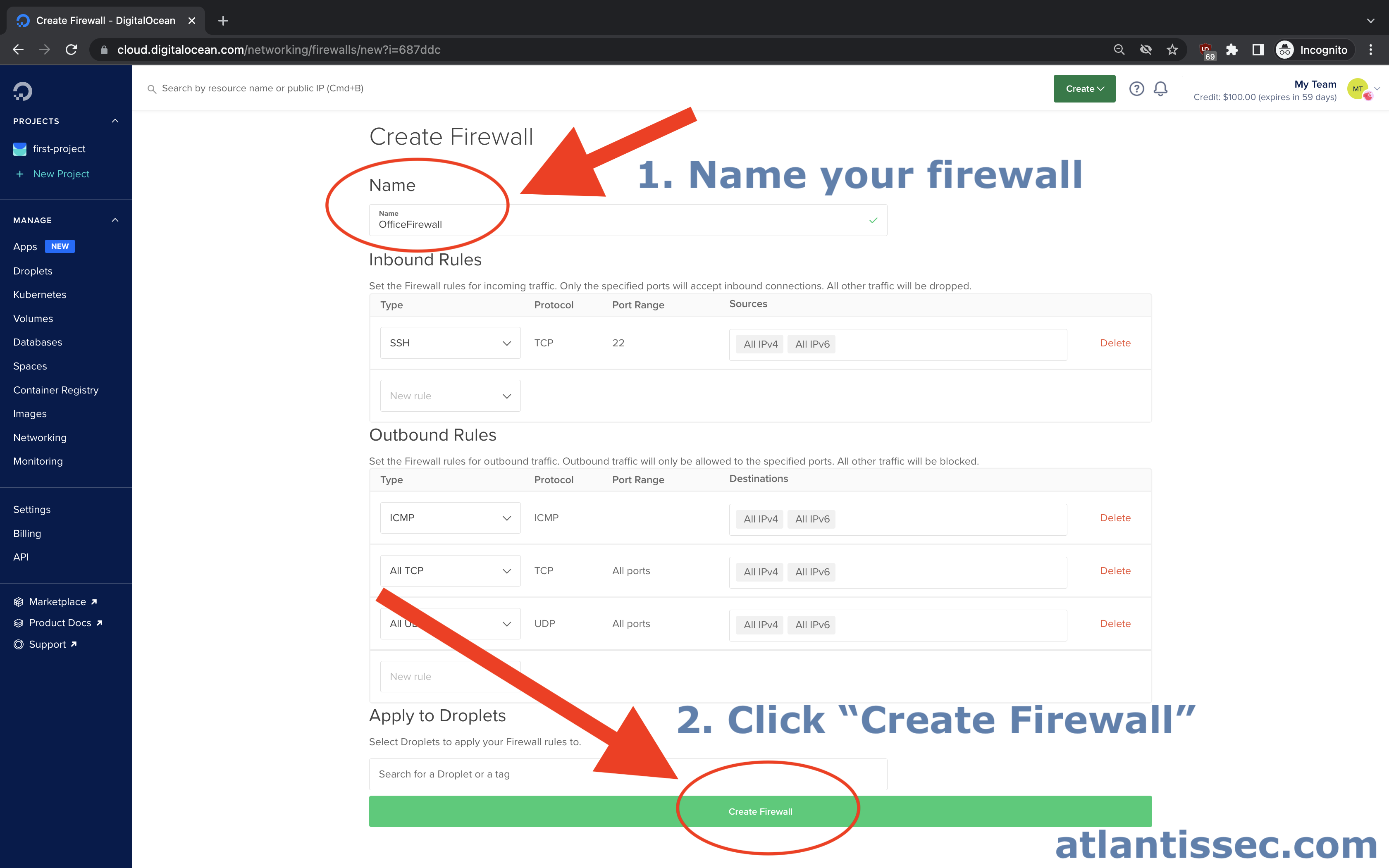Collapse the MANAGE section

(x=115, y=220)
